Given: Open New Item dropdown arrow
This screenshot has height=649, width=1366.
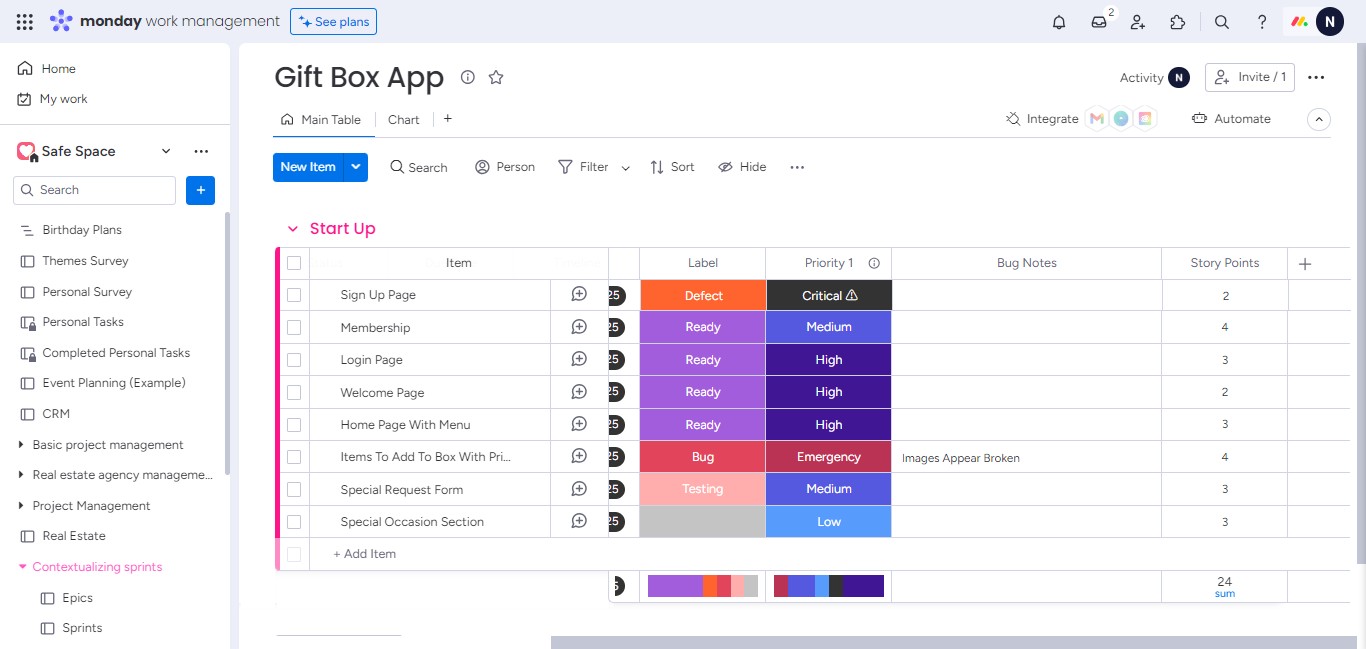Looking at the screenshot, I should [356, 167].
